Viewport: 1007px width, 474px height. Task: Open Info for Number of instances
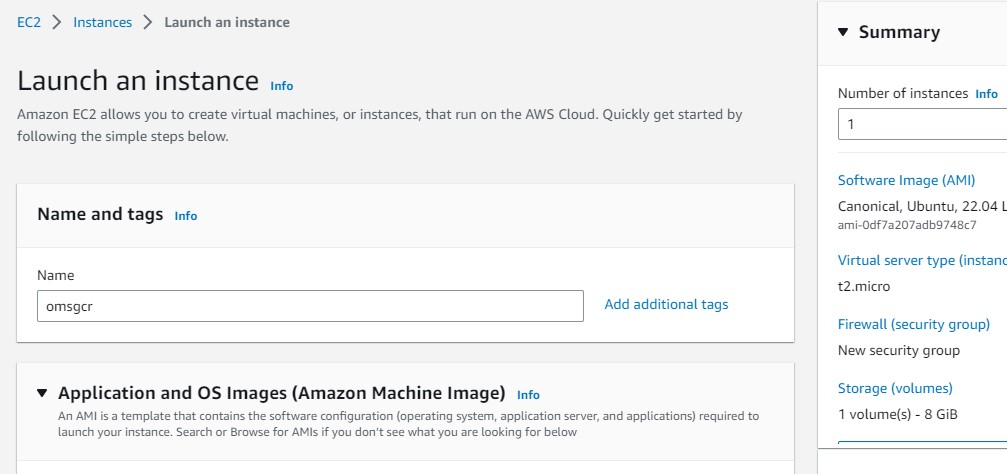pyautogui.click(x=986, y=94)
